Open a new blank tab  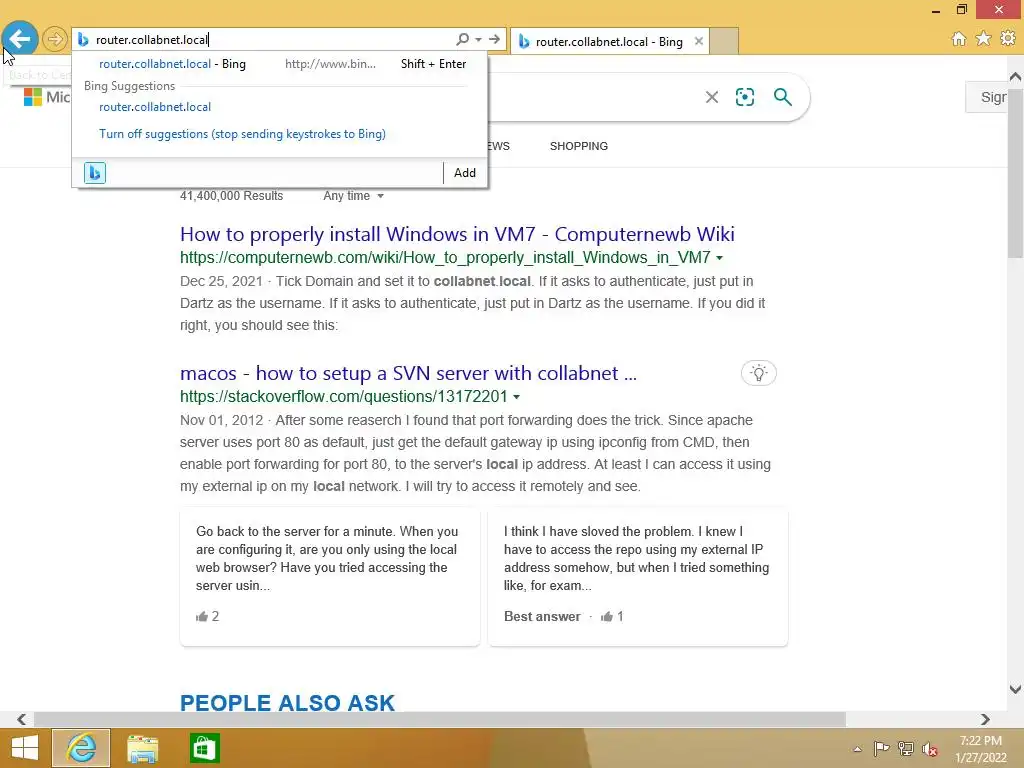(724, 41)
